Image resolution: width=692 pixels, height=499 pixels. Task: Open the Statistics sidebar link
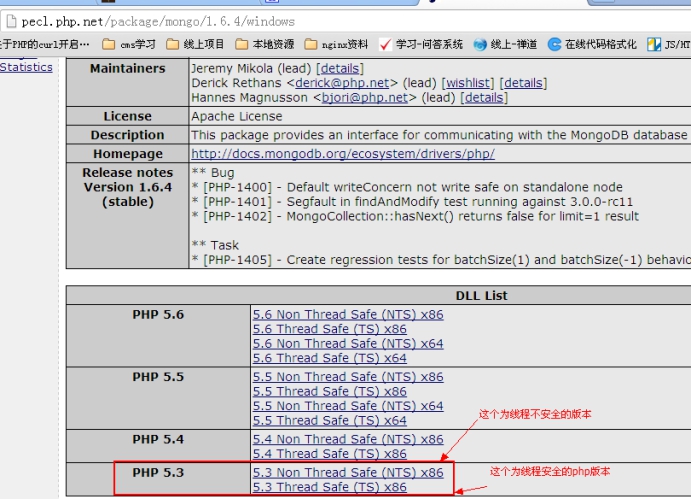tap(26, 67)
